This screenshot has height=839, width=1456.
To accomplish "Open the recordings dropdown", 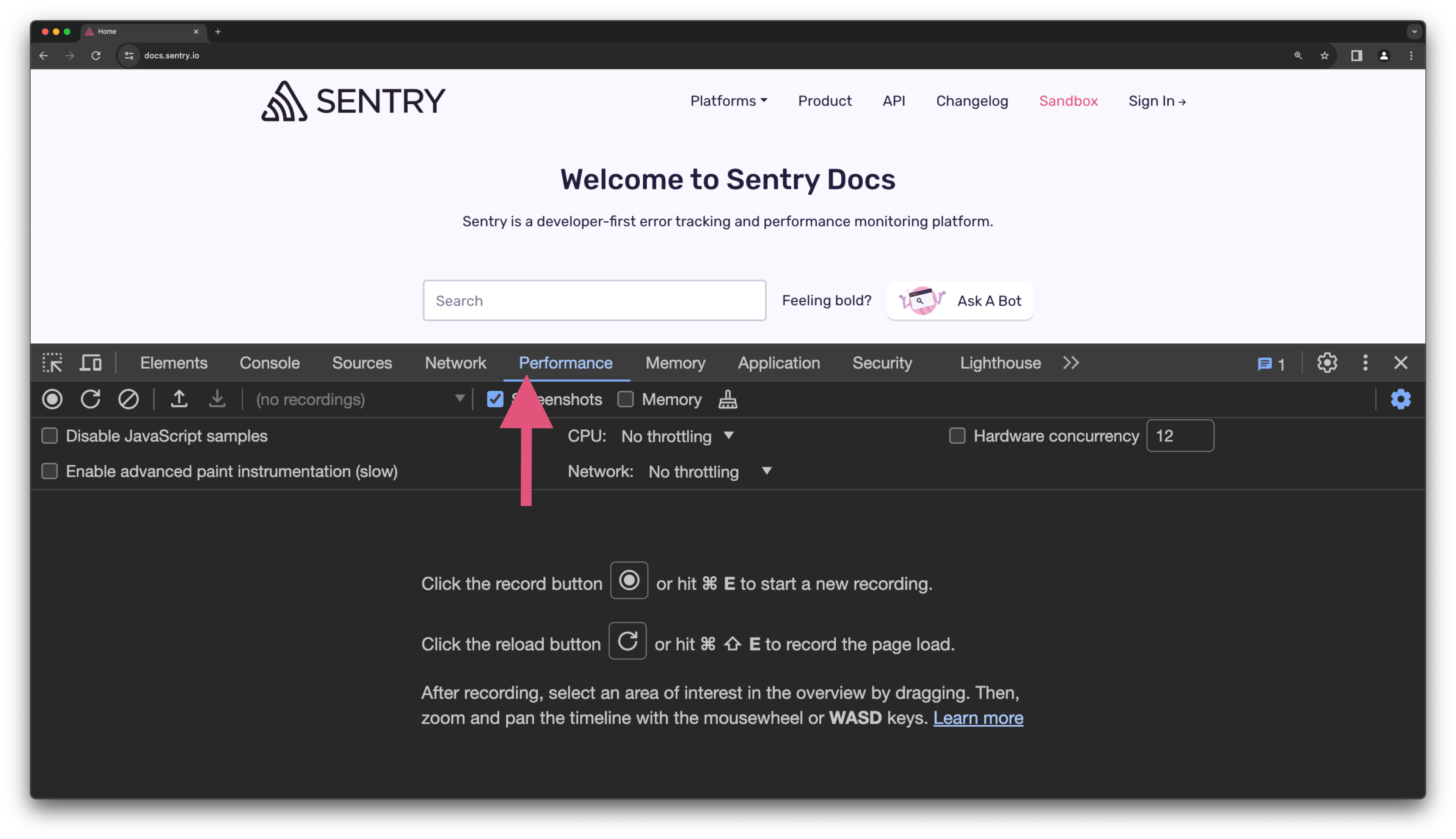I will pyautogui.click(x=360, y=399).
